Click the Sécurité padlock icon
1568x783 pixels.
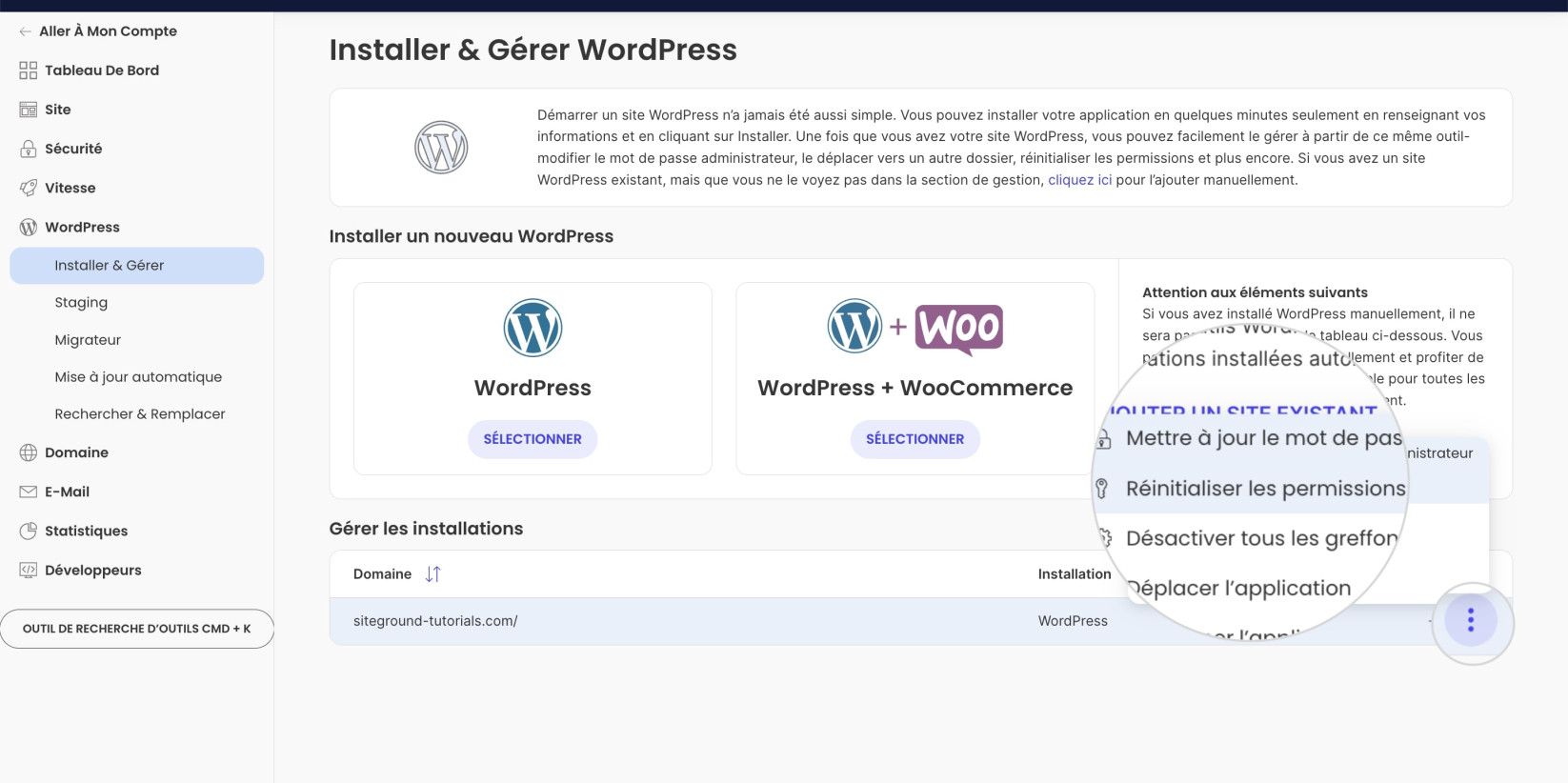click(29, 149)
